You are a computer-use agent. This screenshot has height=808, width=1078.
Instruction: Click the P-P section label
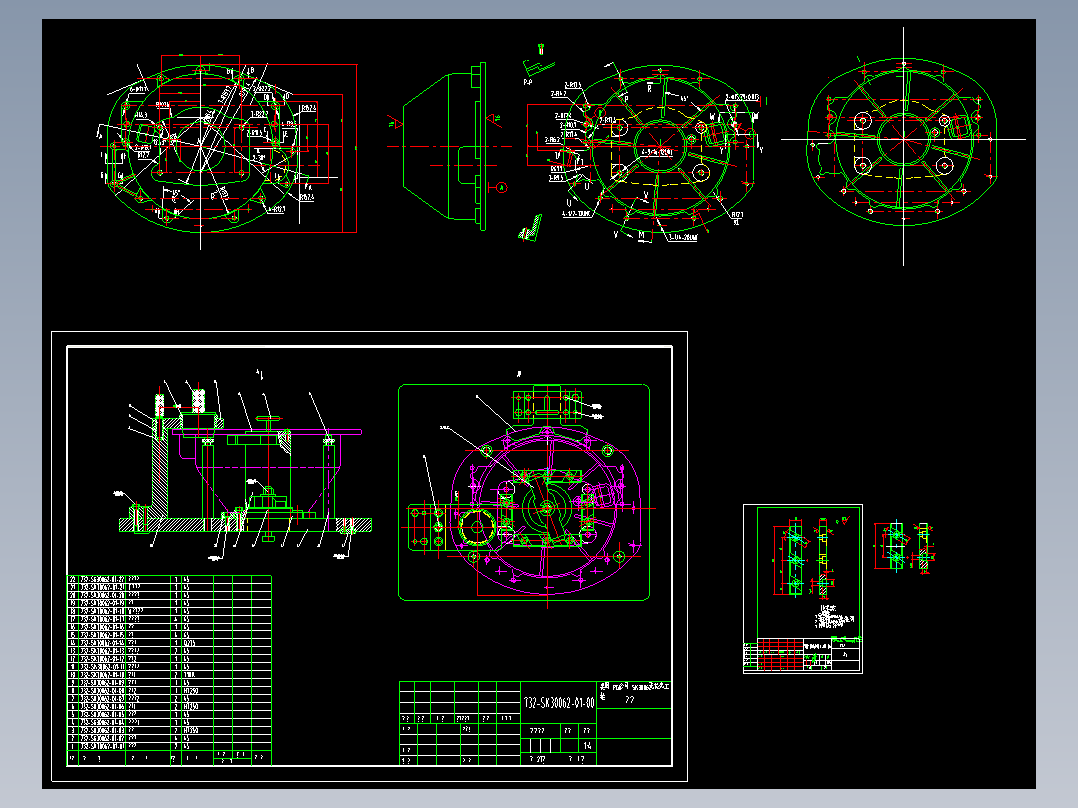[527, 83]
